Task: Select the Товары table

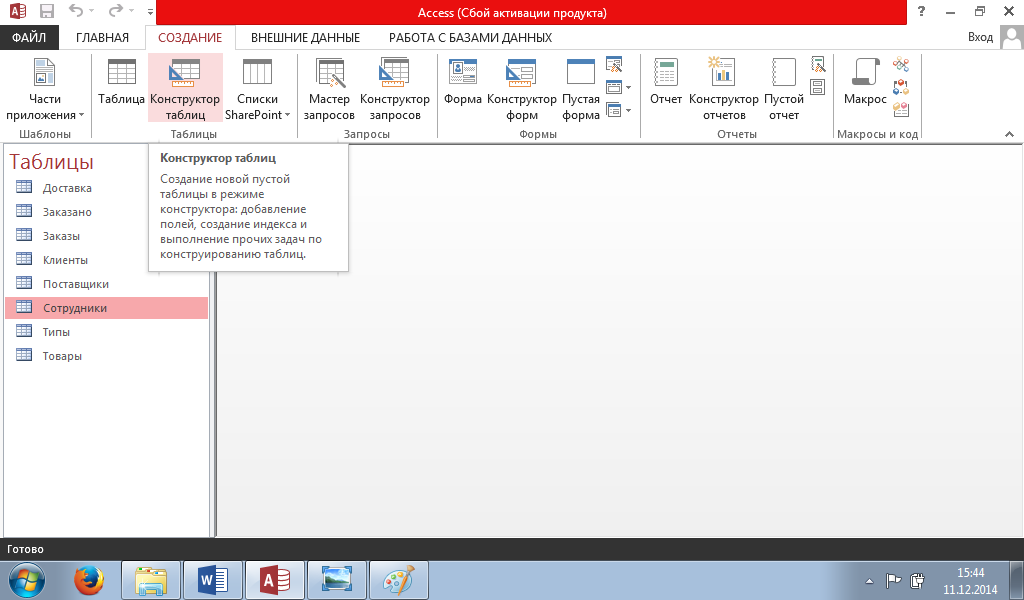Action: pos(106,356)
